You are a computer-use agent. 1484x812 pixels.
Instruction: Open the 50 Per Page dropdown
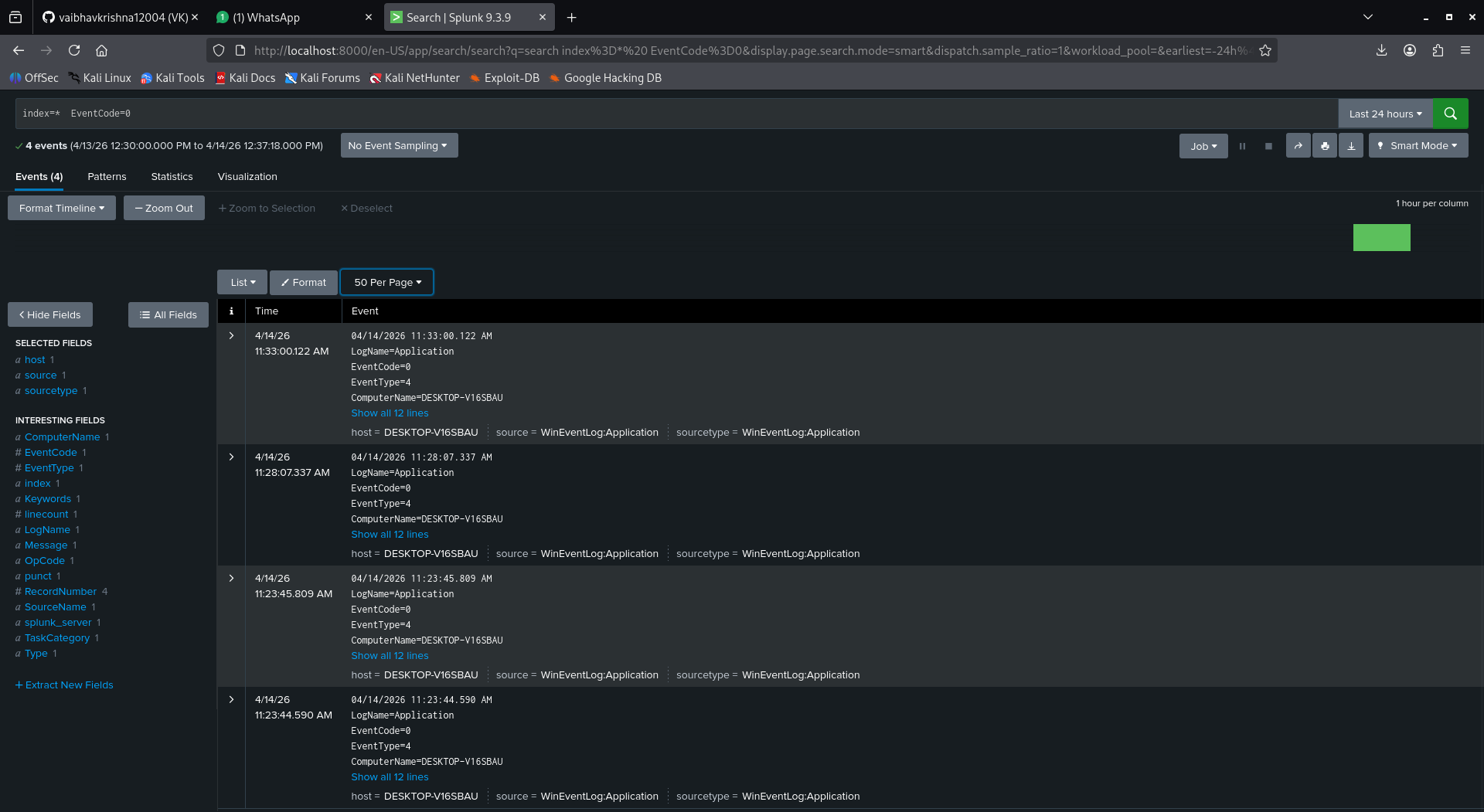[x=386, y=282]
